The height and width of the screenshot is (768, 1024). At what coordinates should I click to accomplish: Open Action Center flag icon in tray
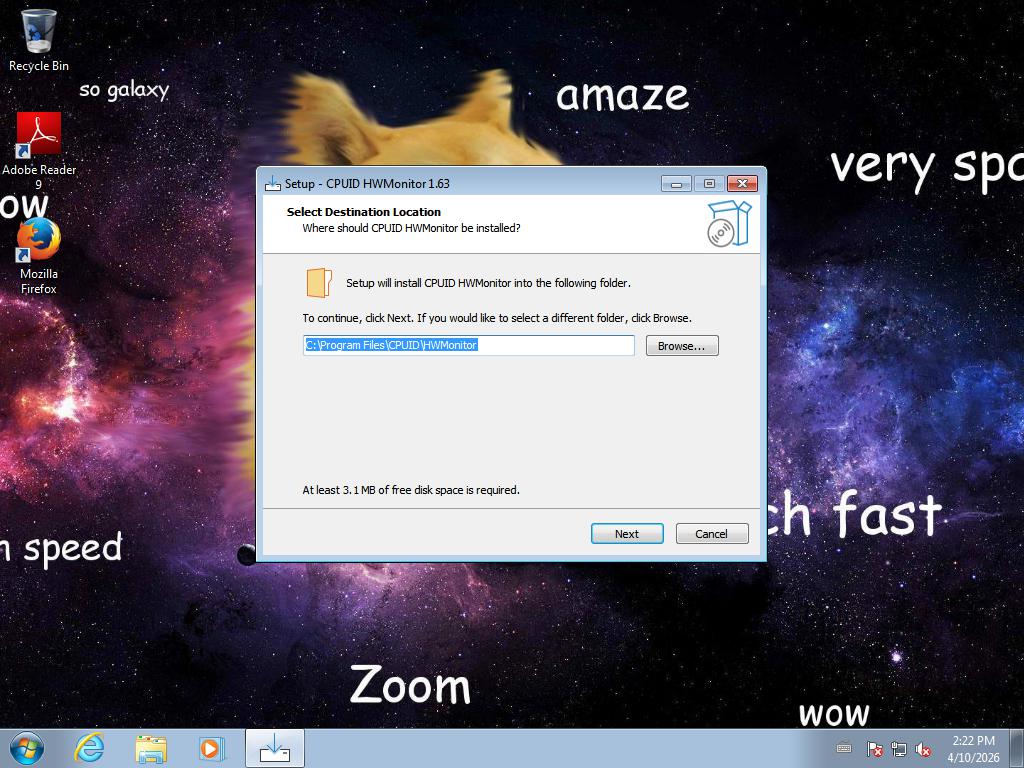click(x=874, y=749)
